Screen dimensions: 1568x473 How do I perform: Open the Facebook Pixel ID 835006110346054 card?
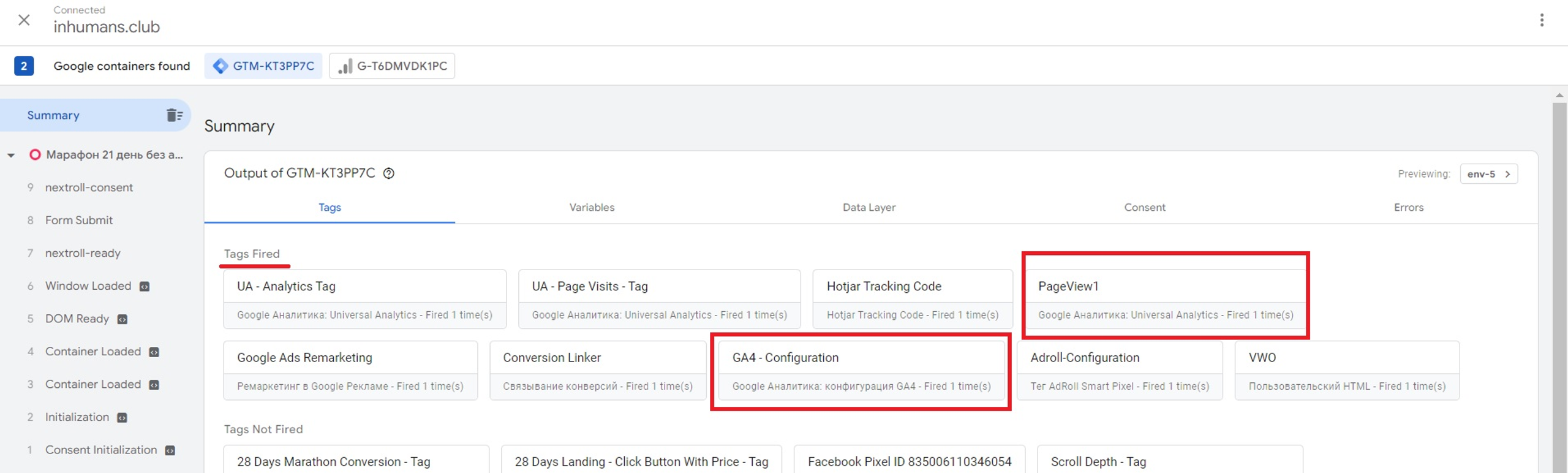(909, 460)
